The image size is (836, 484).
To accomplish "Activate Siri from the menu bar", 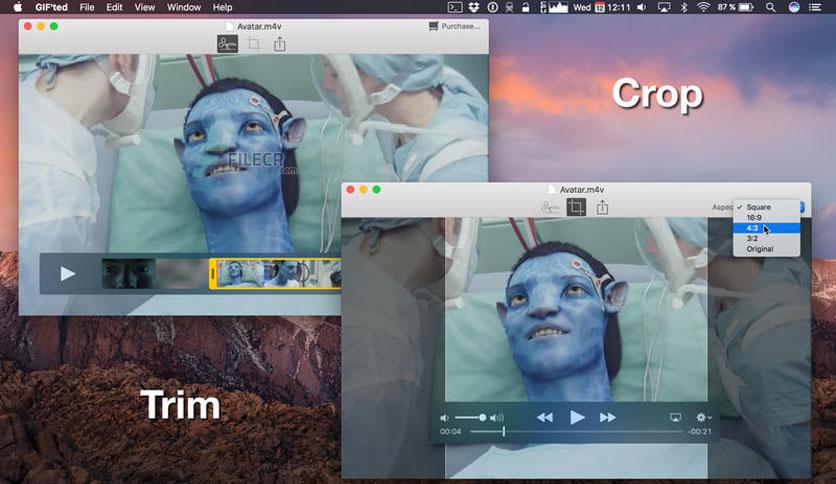I will coord(794,7).
